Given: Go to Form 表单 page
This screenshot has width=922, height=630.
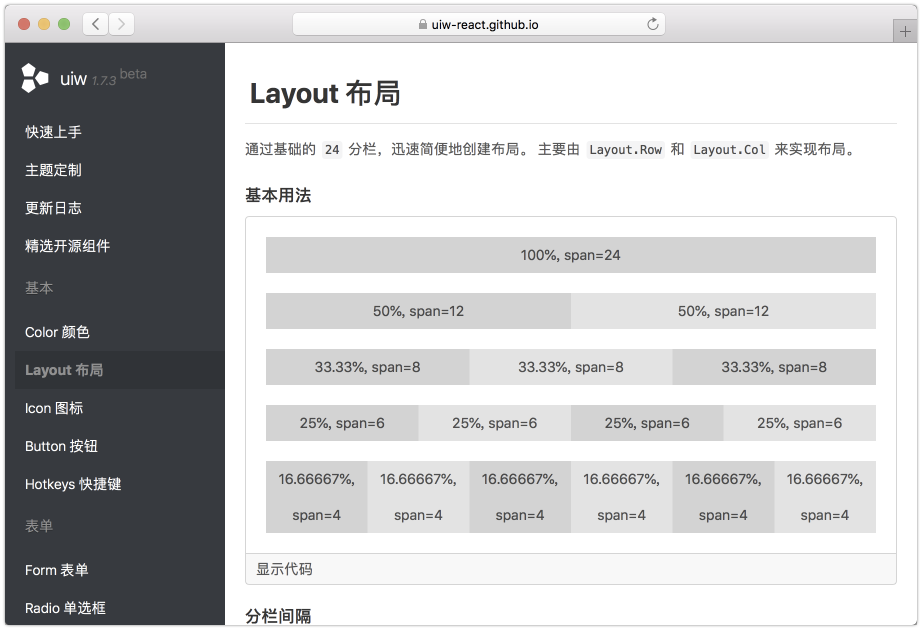Looking at the screenshot, I should [57, 570].
